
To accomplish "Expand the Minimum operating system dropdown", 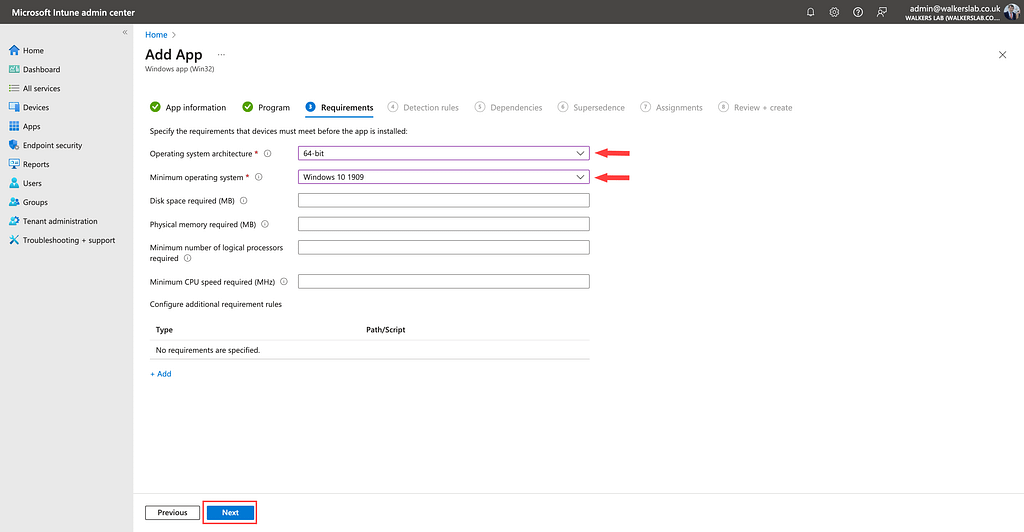I will (443, 177).
